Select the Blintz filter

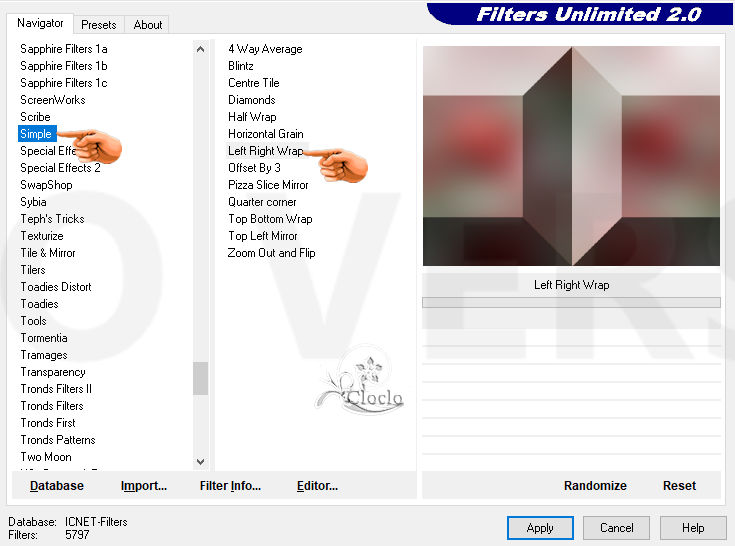(x=240, y=66)
